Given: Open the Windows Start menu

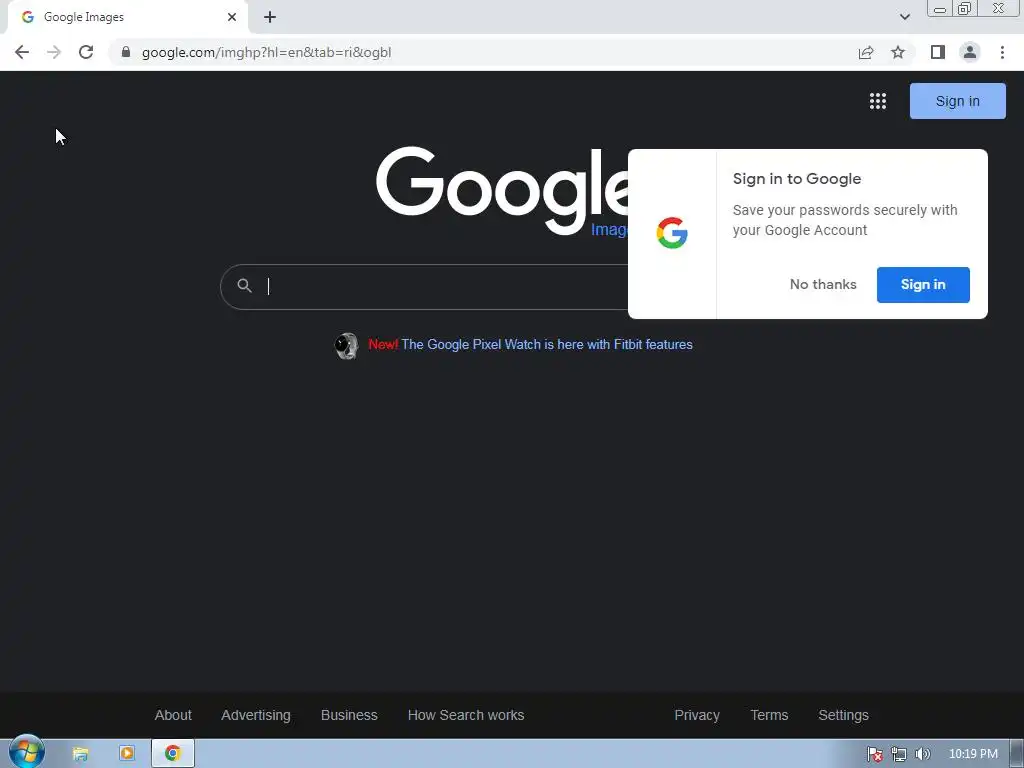Looking at the screenshot, I should click(26, 752).
